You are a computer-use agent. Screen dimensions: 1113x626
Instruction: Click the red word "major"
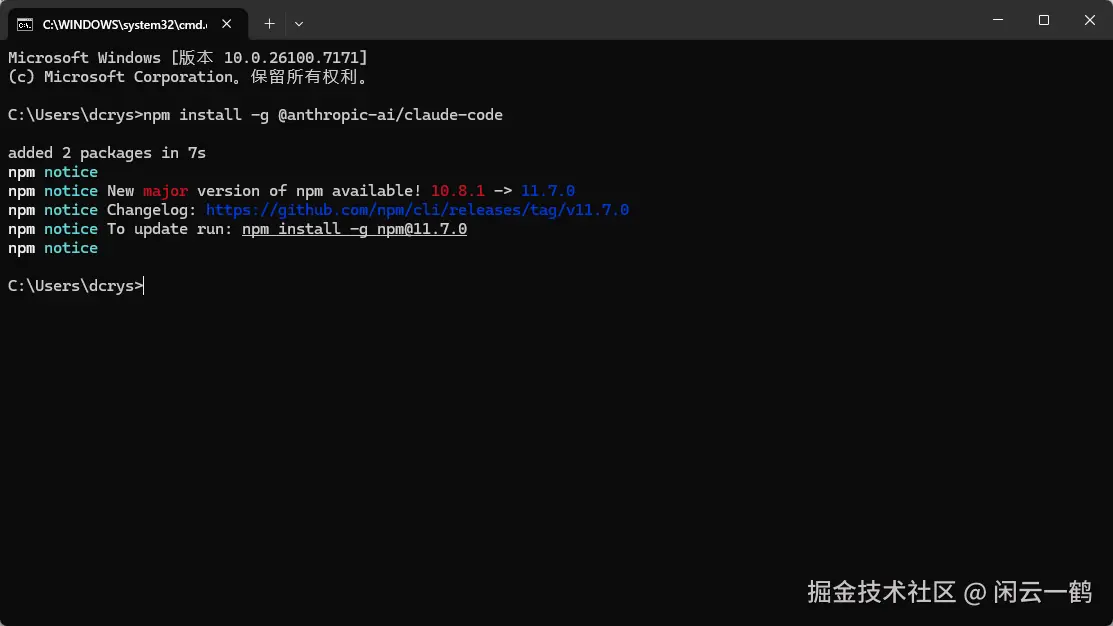pos(165,191)
